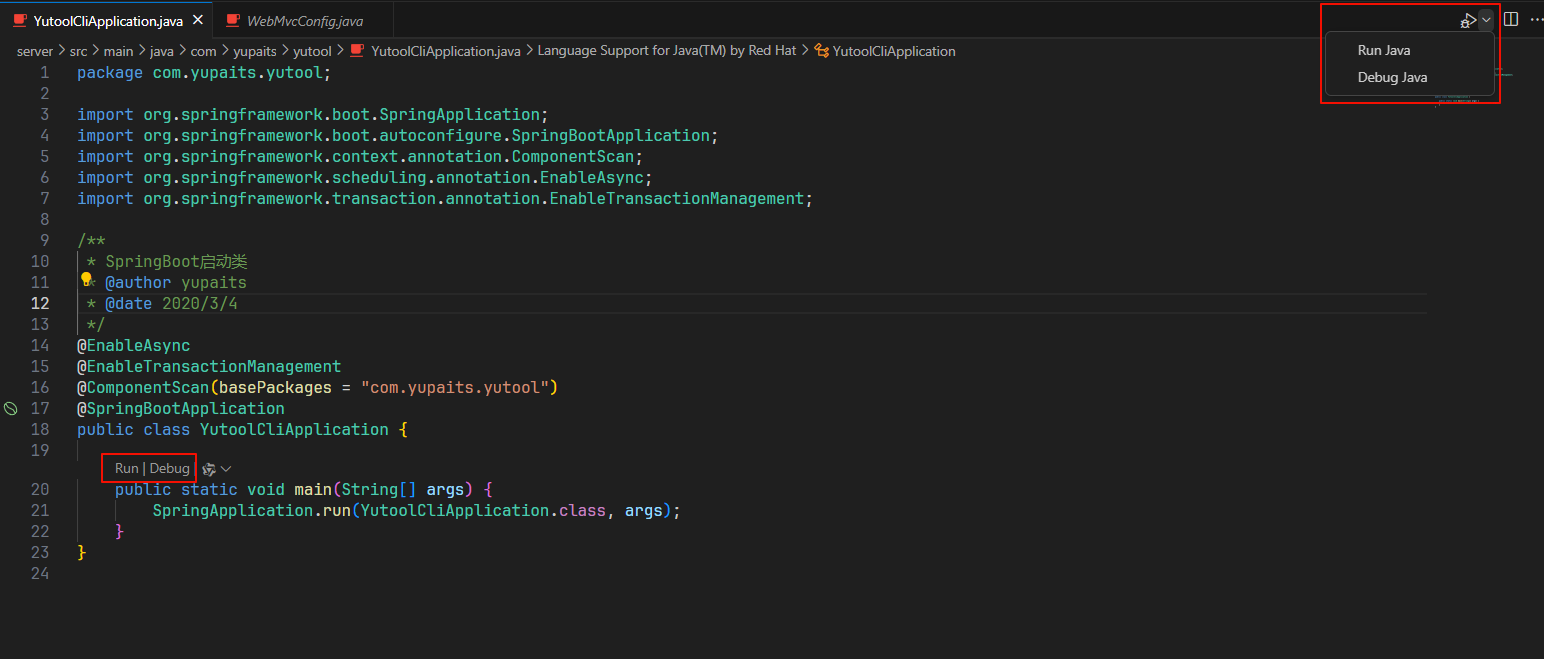Open the More Actions ellipsis menu

(1536, 19)
